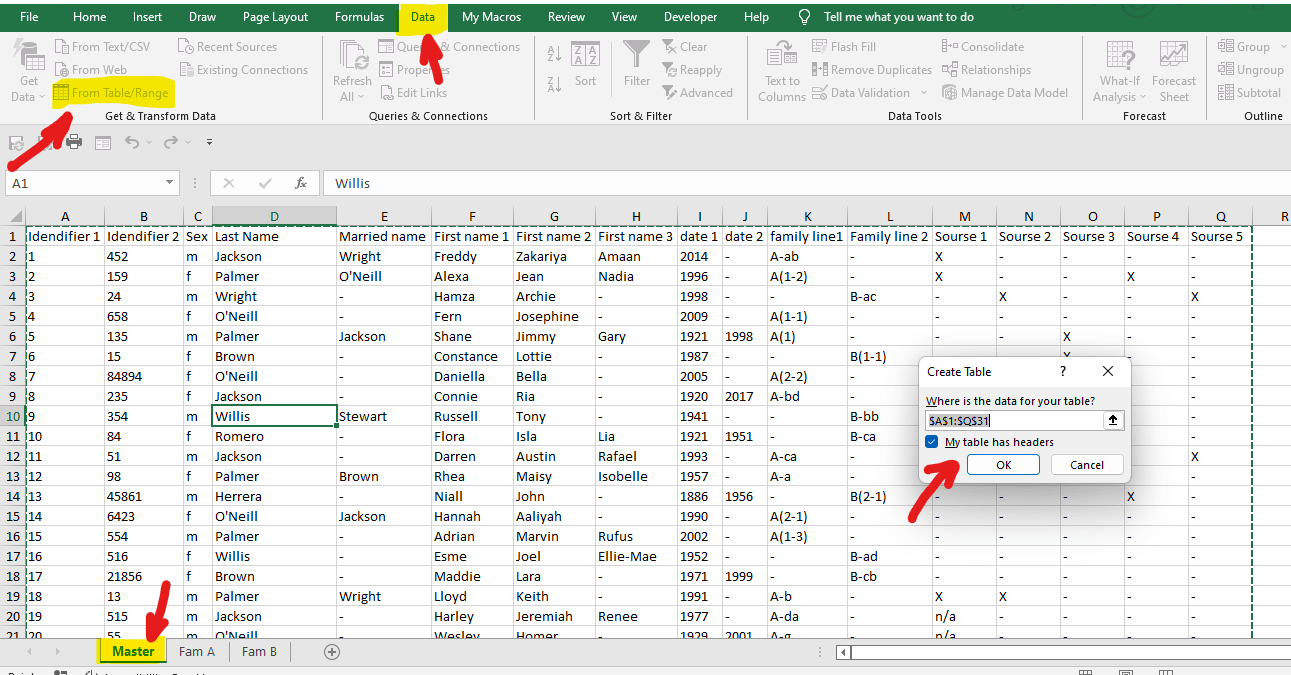Toggle 'My table has headers' checkbox
1291x675 pixels.
[931, 442]
